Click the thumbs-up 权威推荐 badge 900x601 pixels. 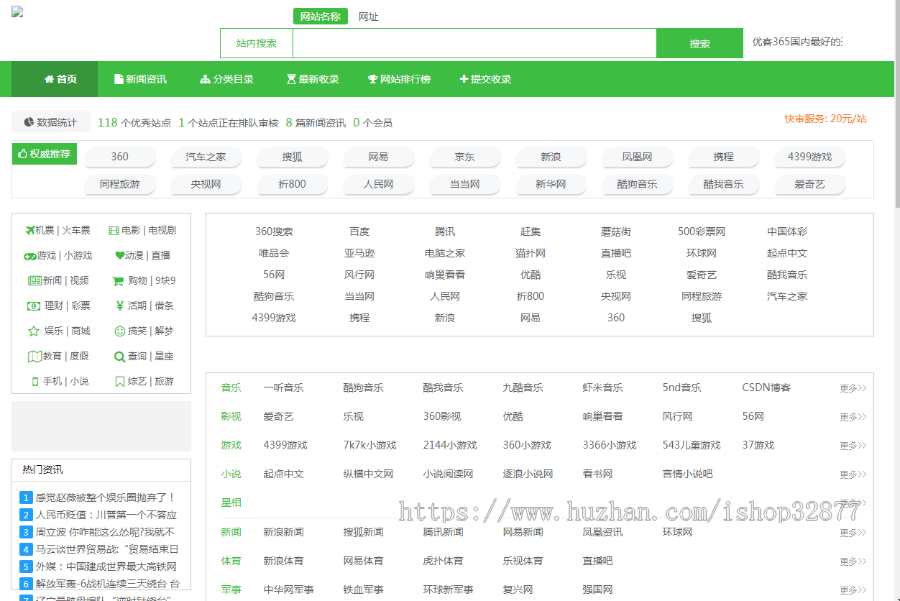click(x=44, y=154)
